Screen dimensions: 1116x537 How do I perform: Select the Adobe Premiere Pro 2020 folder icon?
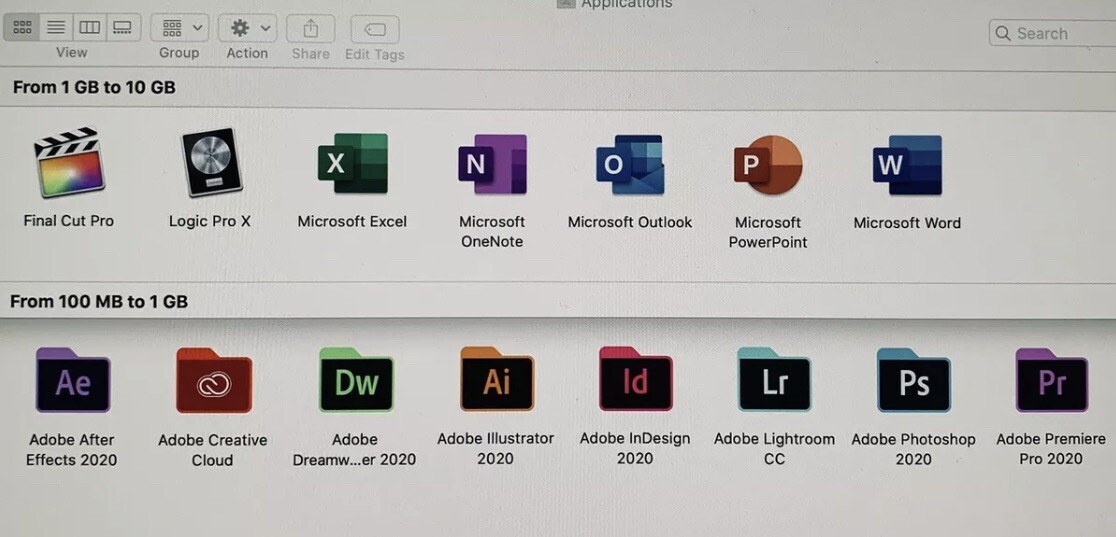pos(1051,380)
